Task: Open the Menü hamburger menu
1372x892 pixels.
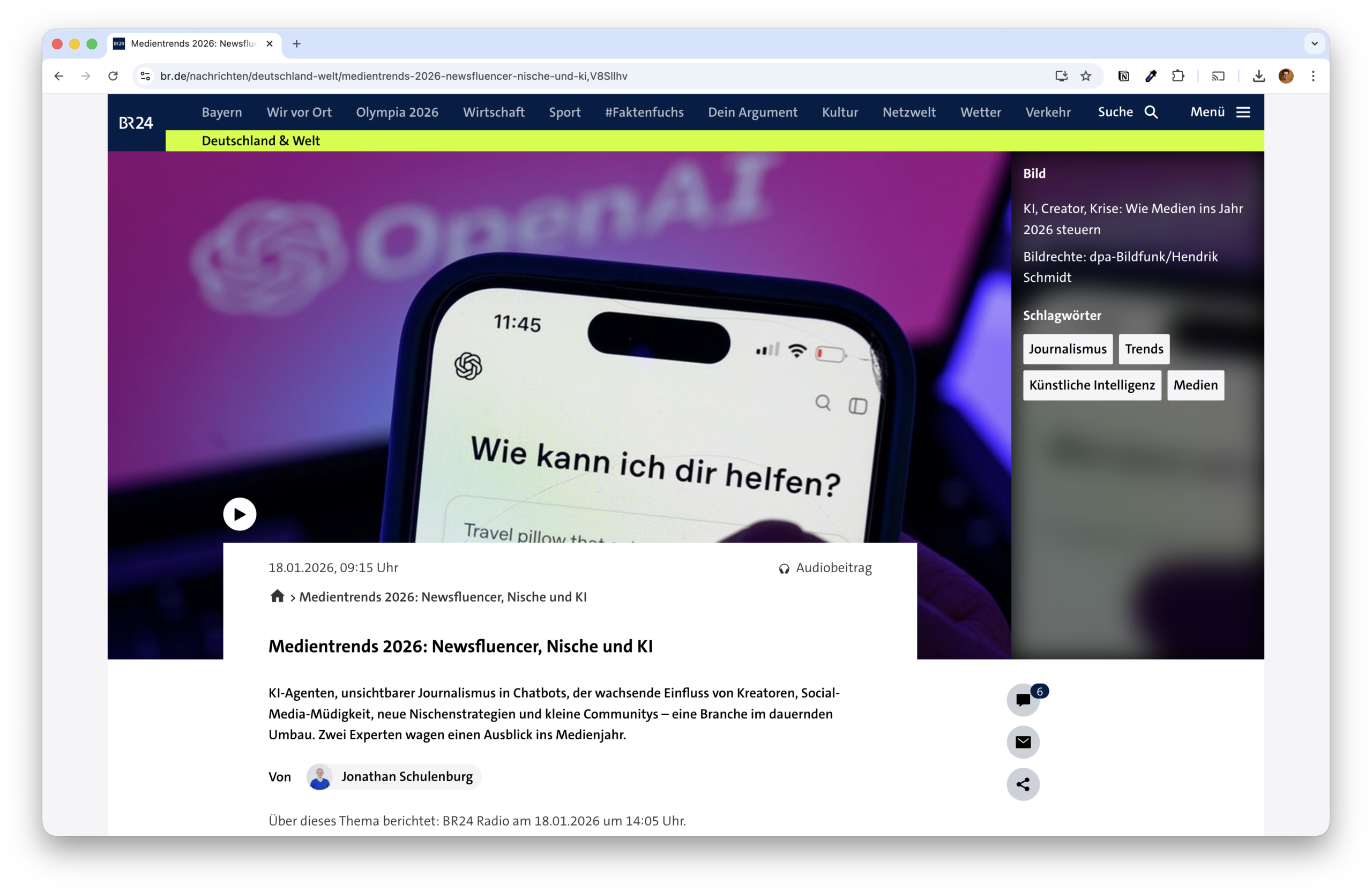Action: (x=1243, y=112)
